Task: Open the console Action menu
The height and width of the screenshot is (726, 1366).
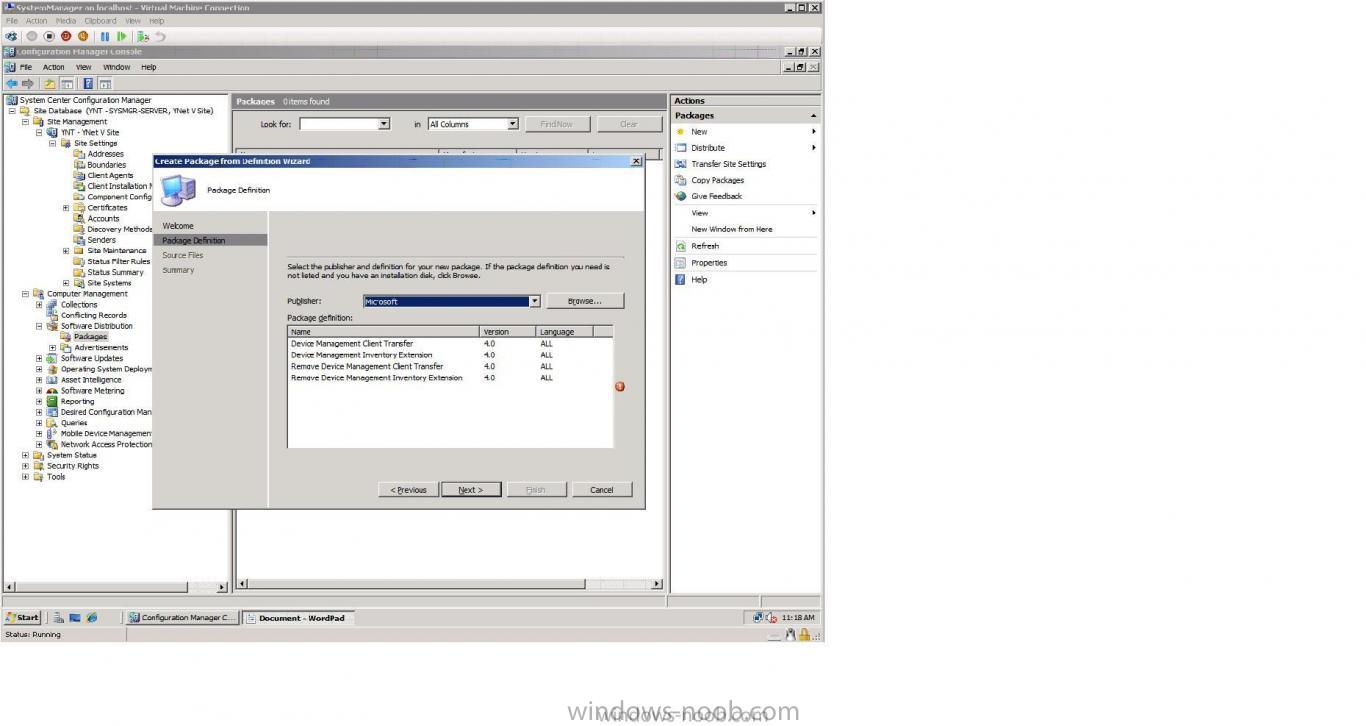Action: pyautogui.click(x=54, y=67)
